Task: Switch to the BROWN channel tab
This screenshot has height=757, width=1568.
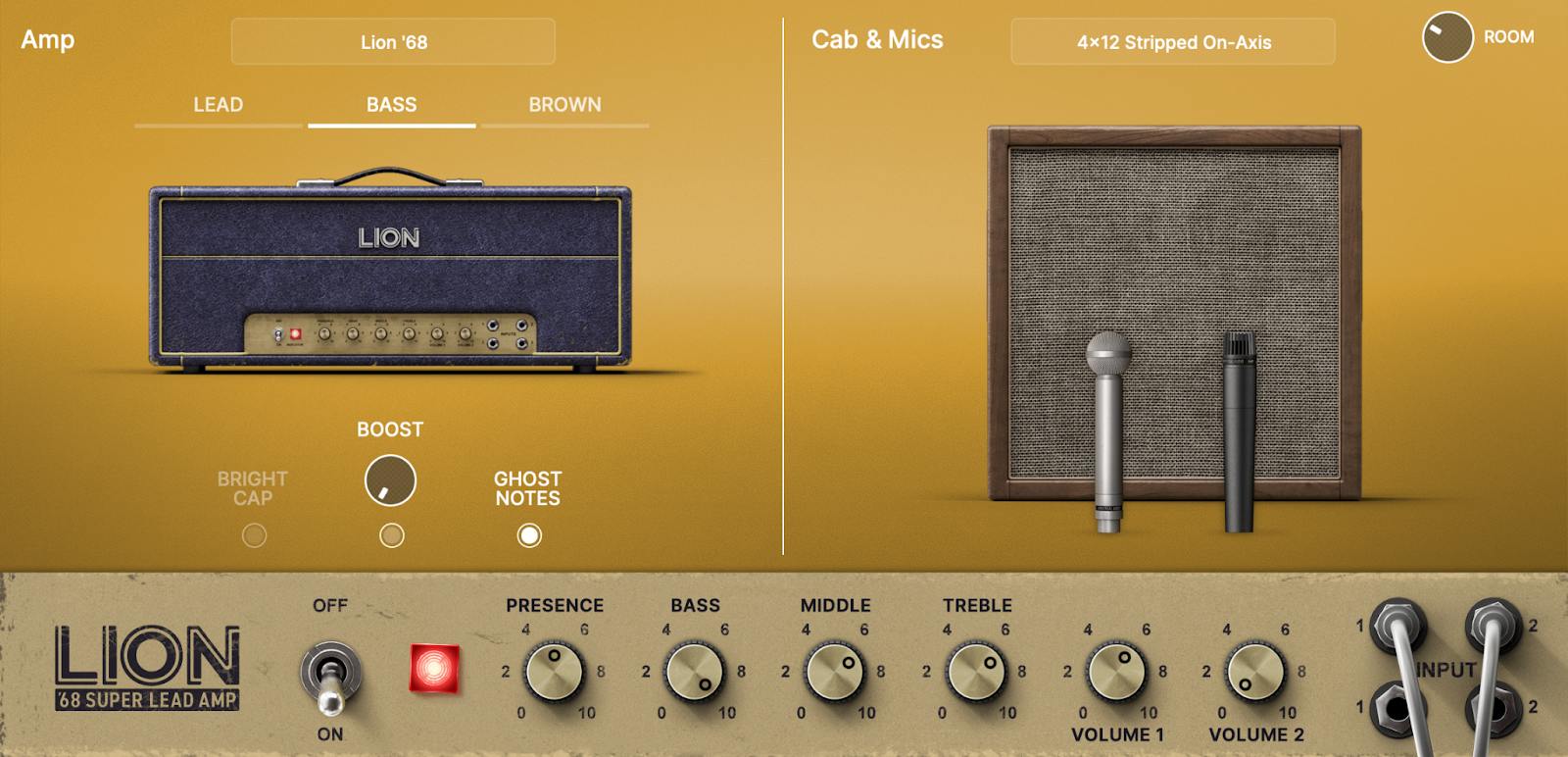Action: [564, 106]
